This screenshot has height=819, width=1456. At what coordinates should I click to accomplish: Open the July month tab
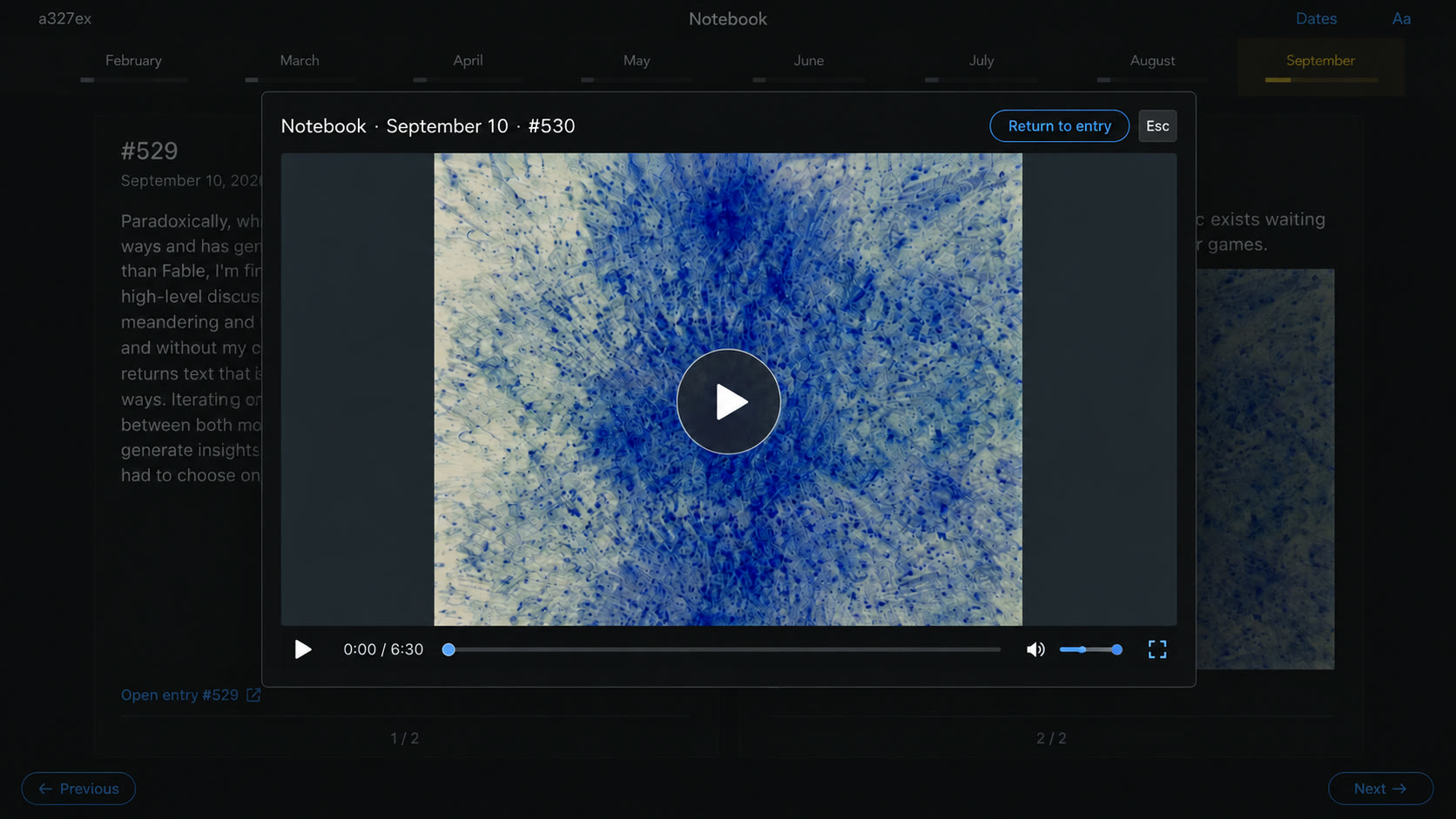(981, 61)
